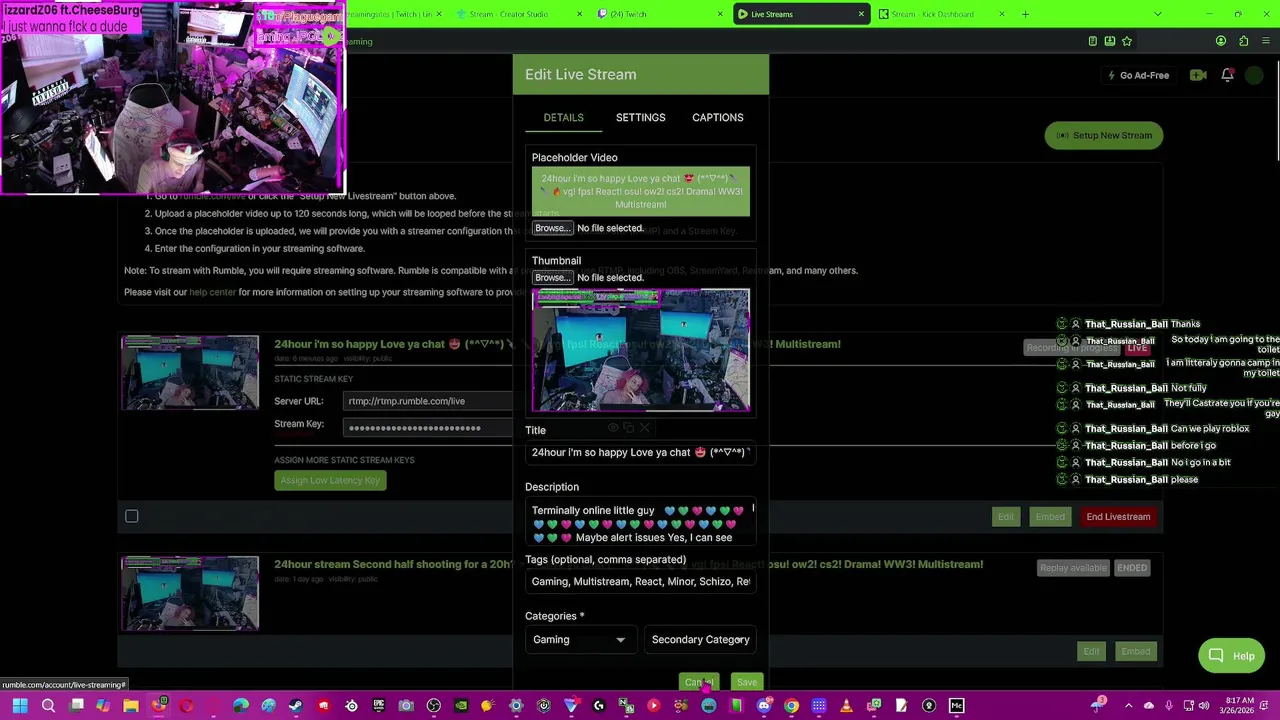The height and width of the screenshot is (720, 1280).
Task: Open Discord from the taskbar
Action: pos(764,707)
